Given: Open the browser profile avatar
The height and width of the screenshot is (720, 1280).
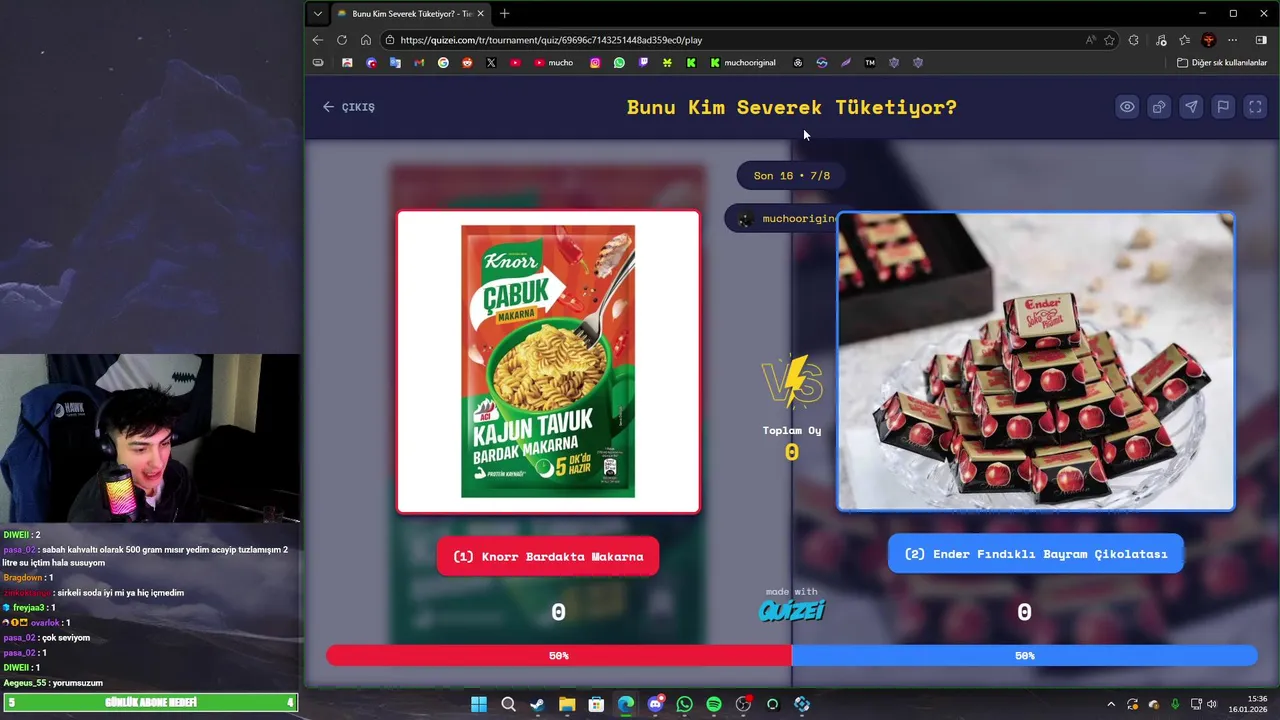Looking at the screenshot, I should point(1209,40).
